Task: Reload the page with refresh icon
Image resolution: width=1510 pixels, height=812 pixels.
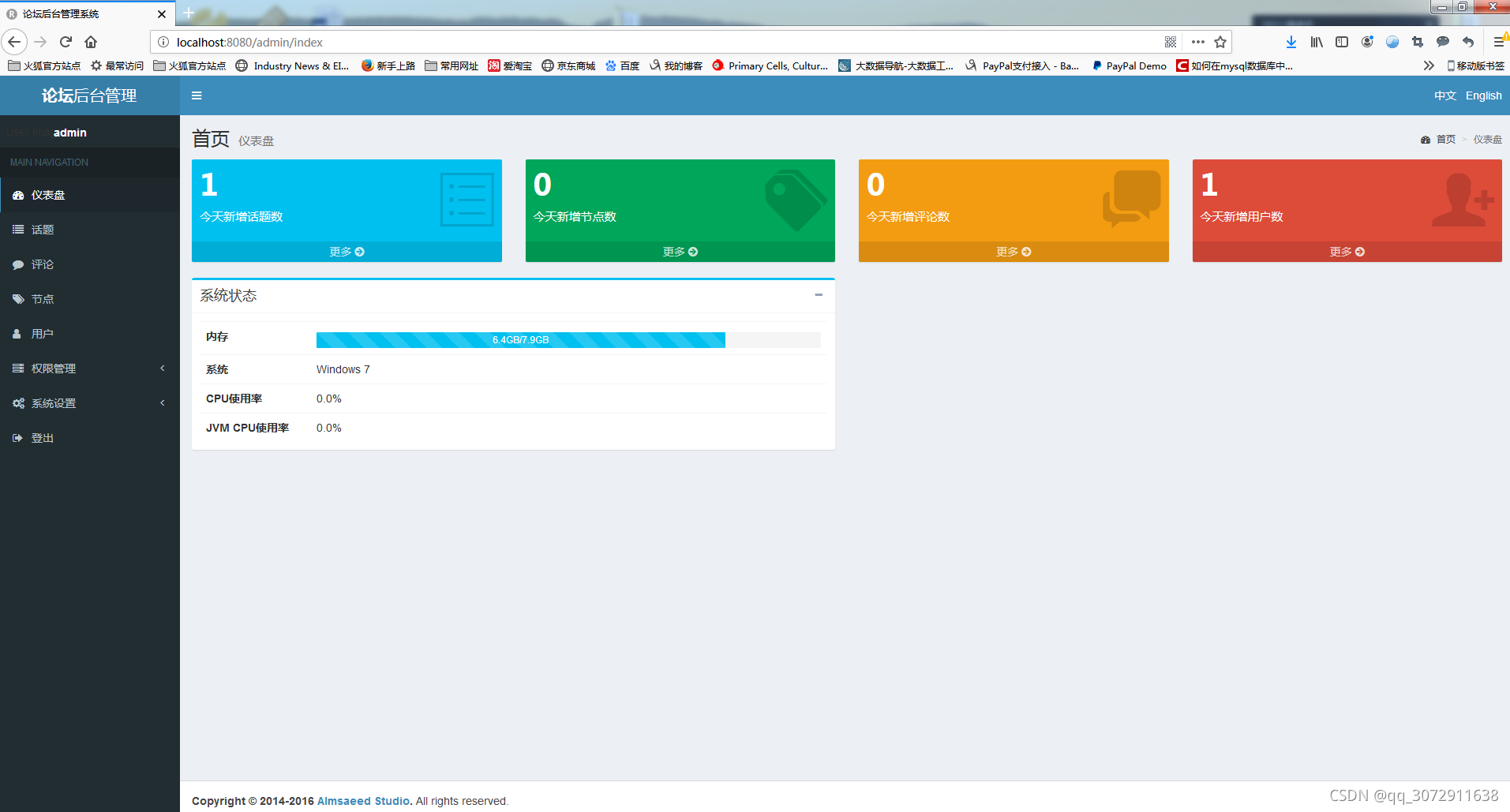Action: pyautogui.click(x=66, y=42)
